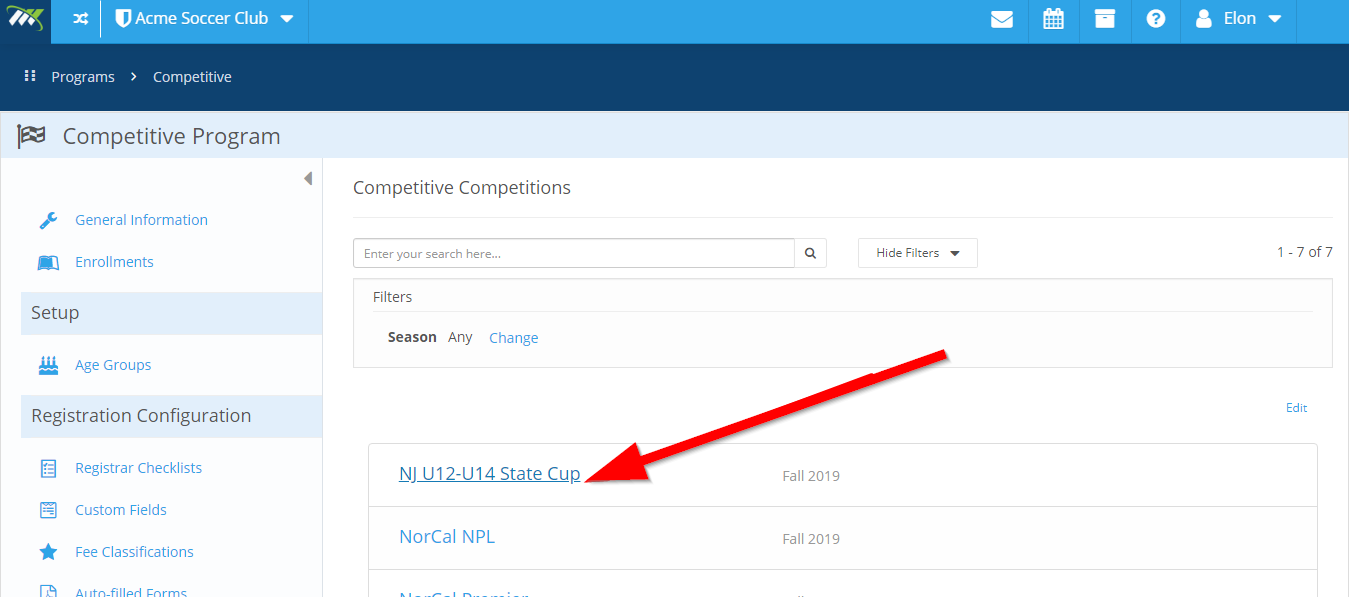
Task: Open the calendar icon in header
Action: [x=1053, y=19]
